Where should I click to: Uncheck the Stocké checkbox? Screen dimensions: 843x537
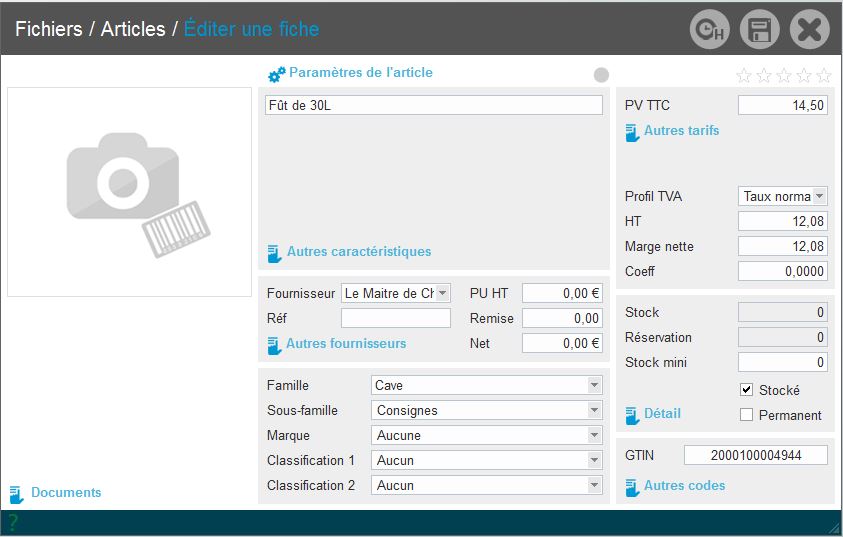pos(746,390)
